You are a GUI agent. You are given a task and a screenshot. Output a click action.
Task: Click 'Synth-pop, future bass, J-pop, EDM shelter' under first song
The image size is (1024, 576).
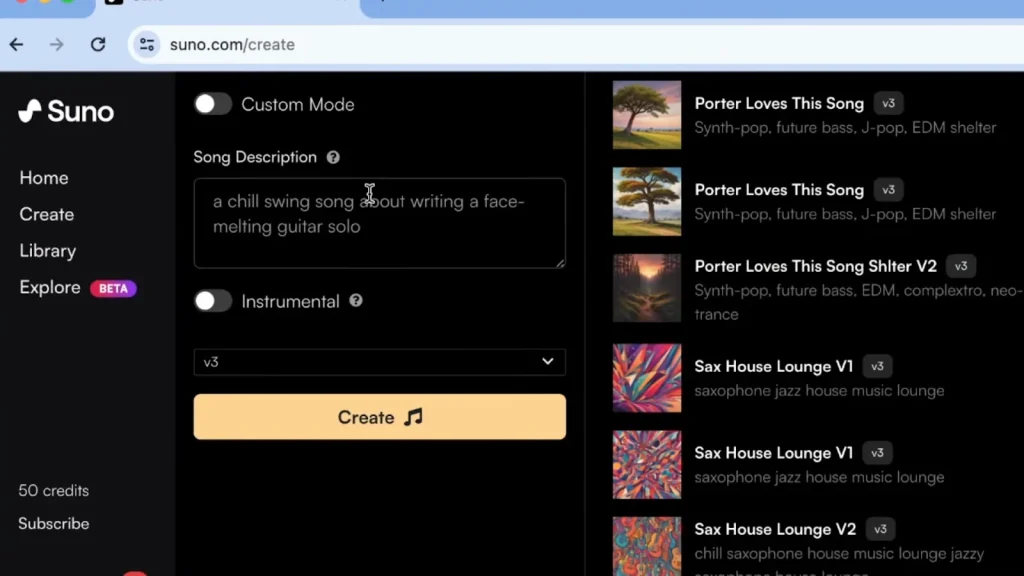click(x=845, y=127)
